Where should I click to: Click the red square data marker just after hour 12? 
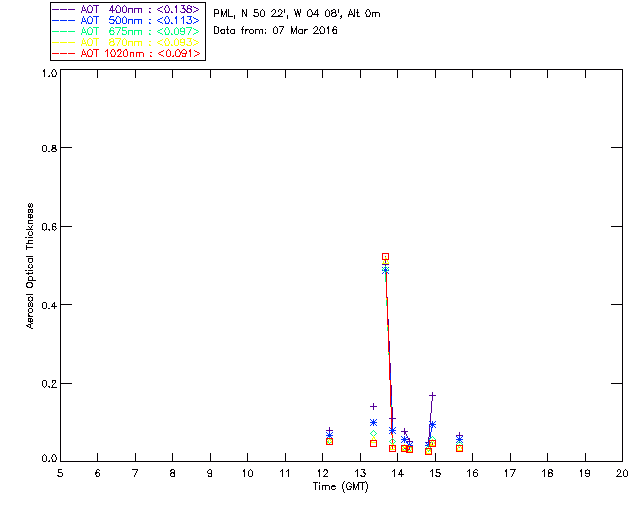point(329,442)
